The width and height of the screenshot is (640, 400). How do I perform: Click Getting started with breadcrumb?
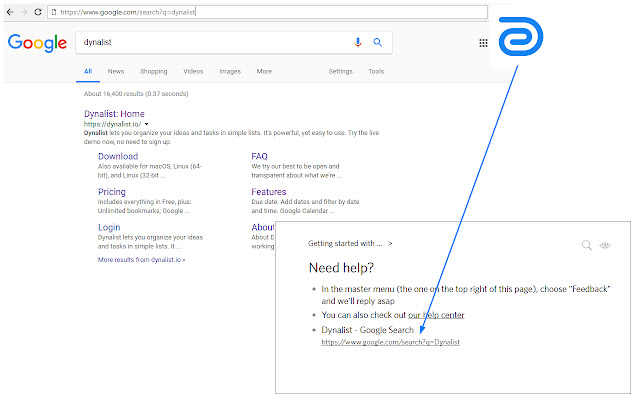pos(345,243)
